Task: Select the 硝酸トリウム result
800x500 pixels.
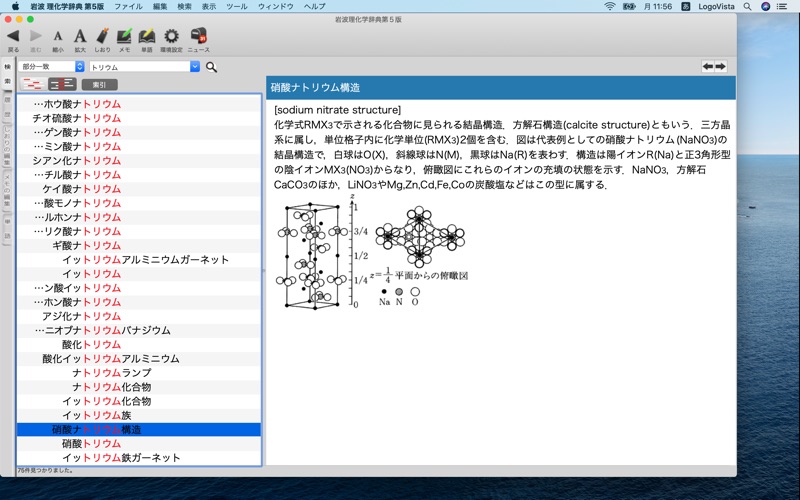Action: pos(139,444)
